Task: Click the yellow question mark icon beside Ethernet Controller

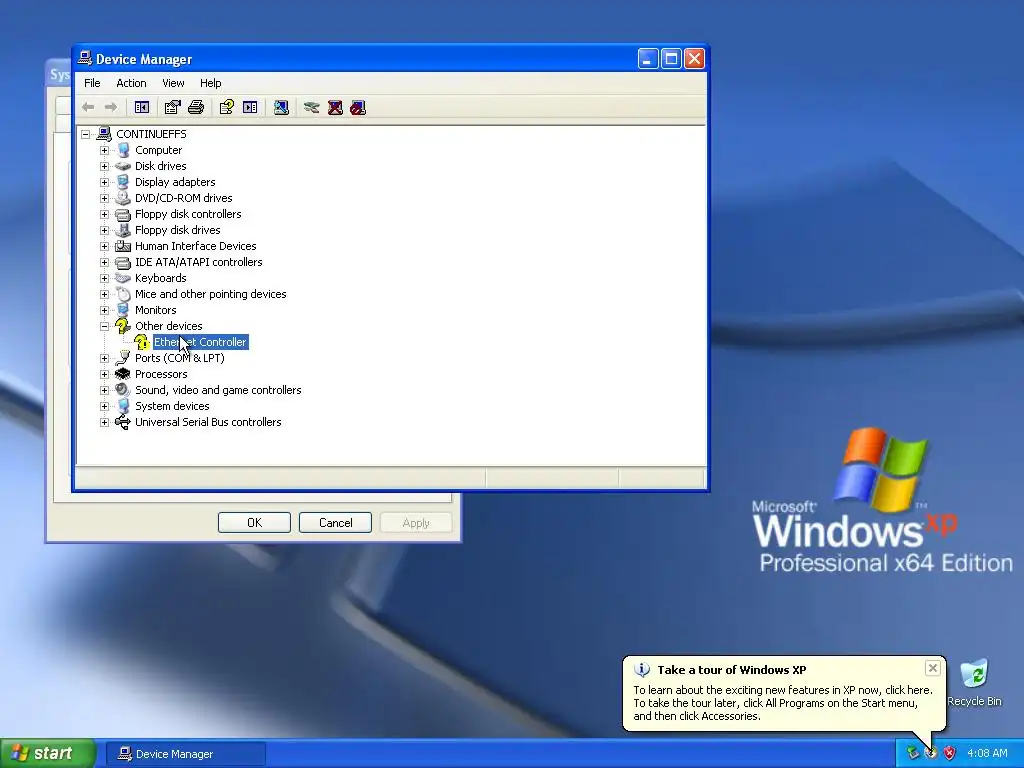Action: pyautogui.click(x=142, y=342)
